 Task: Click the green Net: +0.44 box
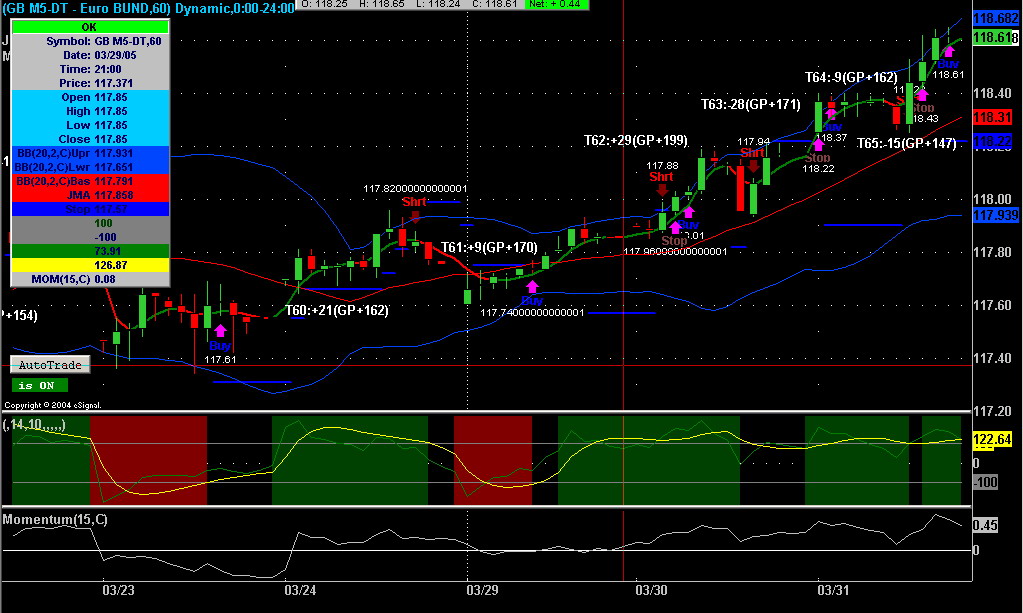[557, 4]
